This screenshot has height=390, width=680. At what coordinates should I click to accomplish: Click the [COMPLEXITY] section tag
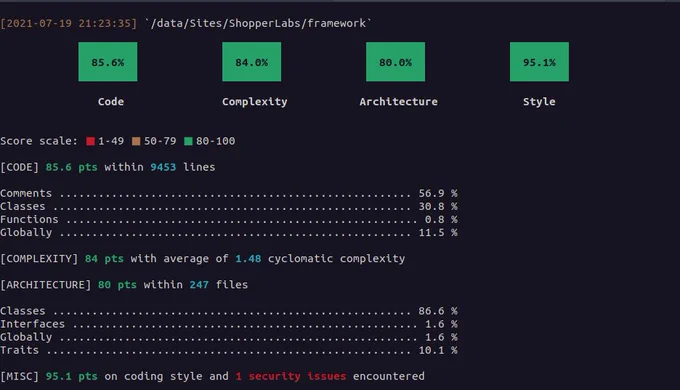tap(39, 259)
